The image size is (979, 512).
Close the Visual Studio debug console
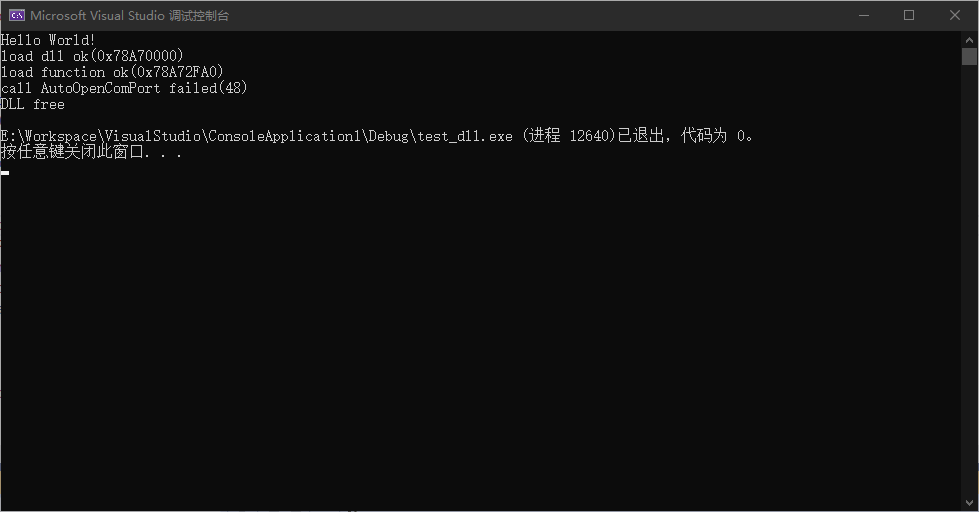pos(955,16)
